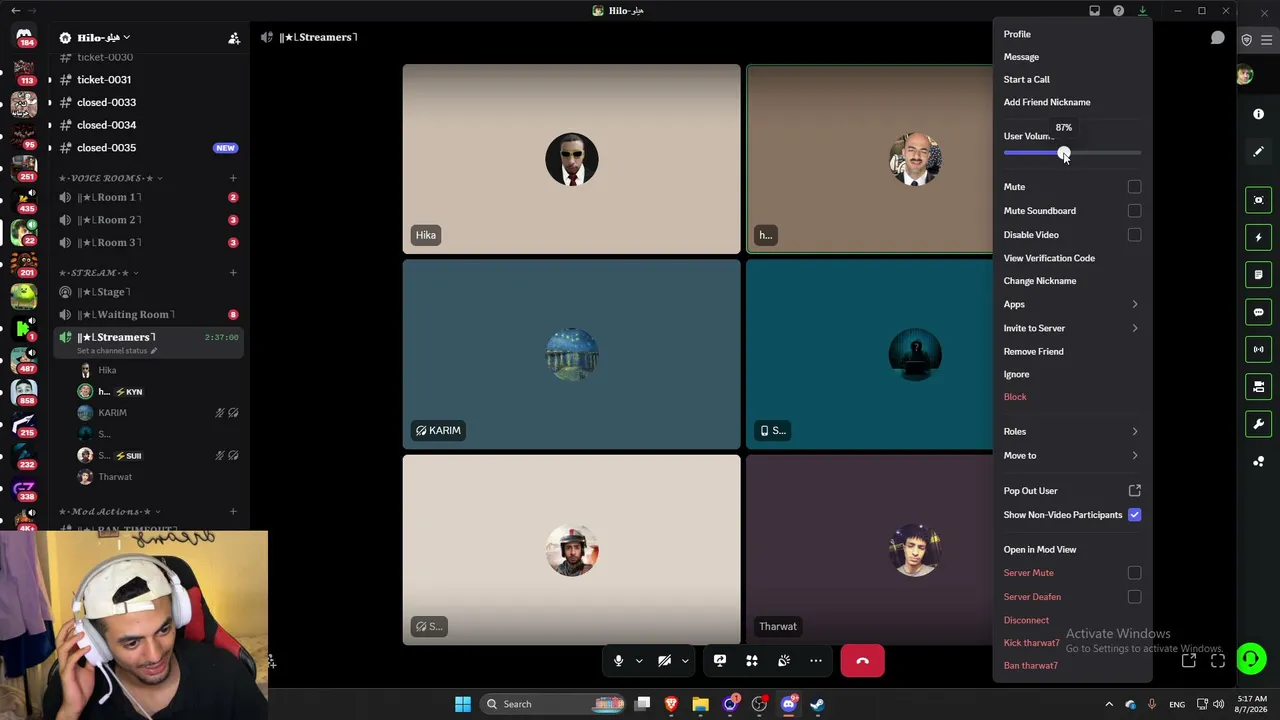Open the Waiting Room voice channel

pyautogui.click(x=148, y=314)
